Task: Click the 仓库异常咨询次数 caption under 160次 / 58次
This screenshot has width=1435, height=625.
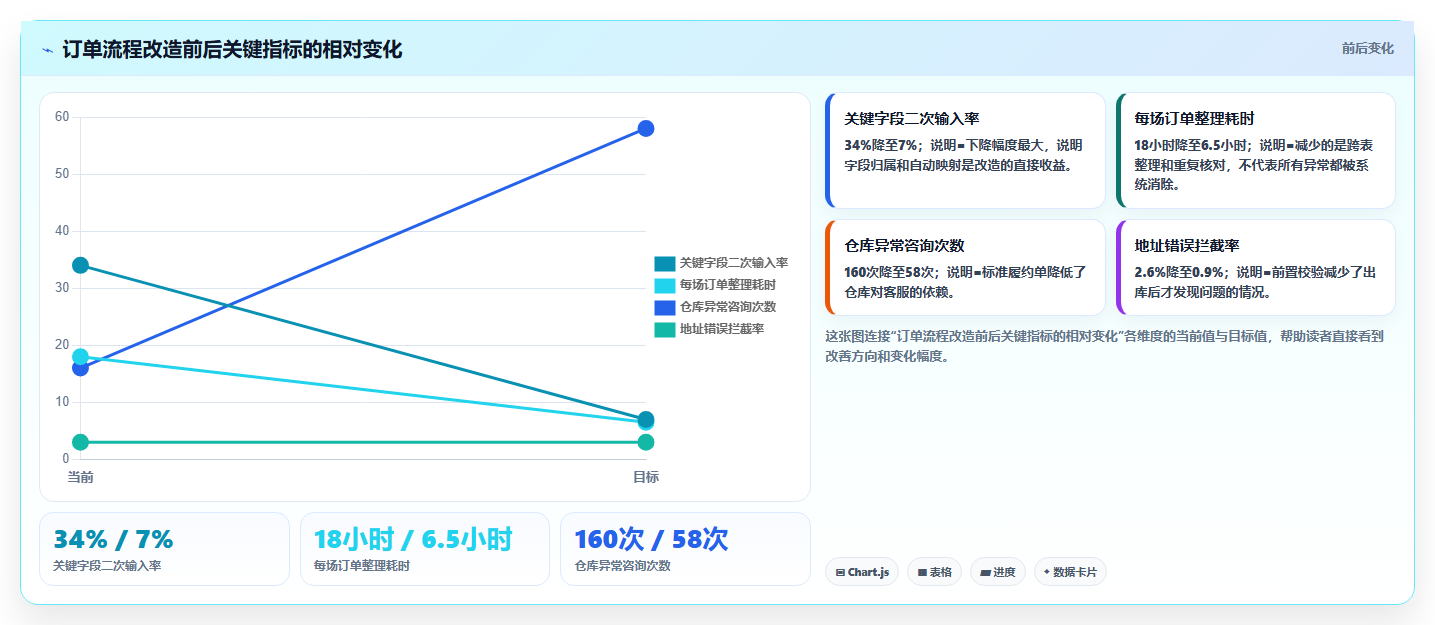Action: click(x=622, y=566)
